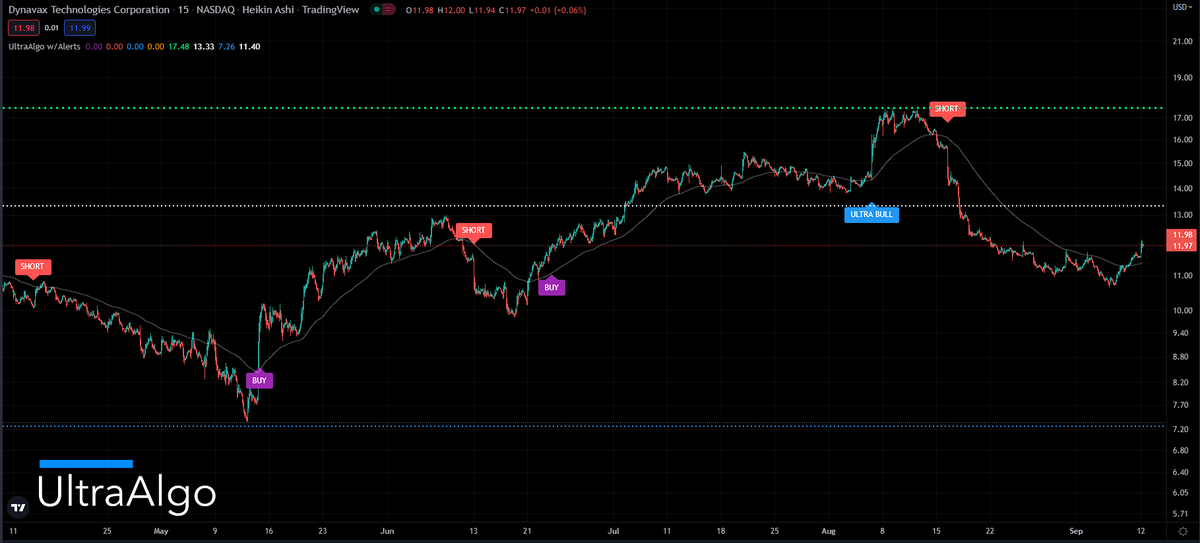Click the 5.71 price scale label
Viewport: 1200px width, 543px height.
[1181, 513]
